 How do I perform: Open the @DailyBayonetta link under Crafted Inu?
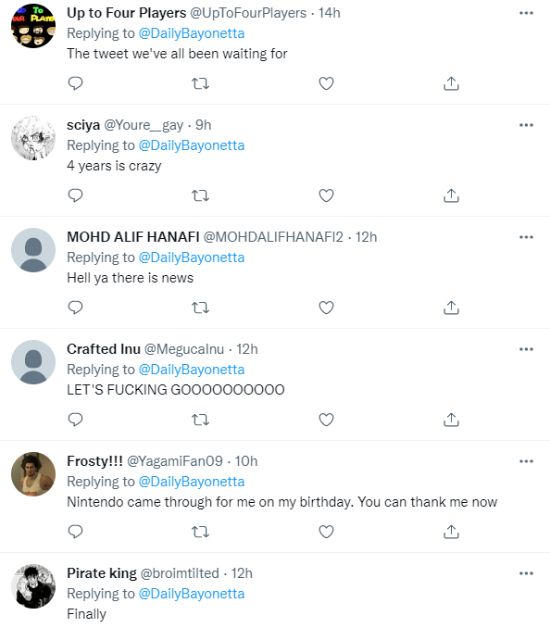pyautogui.click(x=191, y=369)
